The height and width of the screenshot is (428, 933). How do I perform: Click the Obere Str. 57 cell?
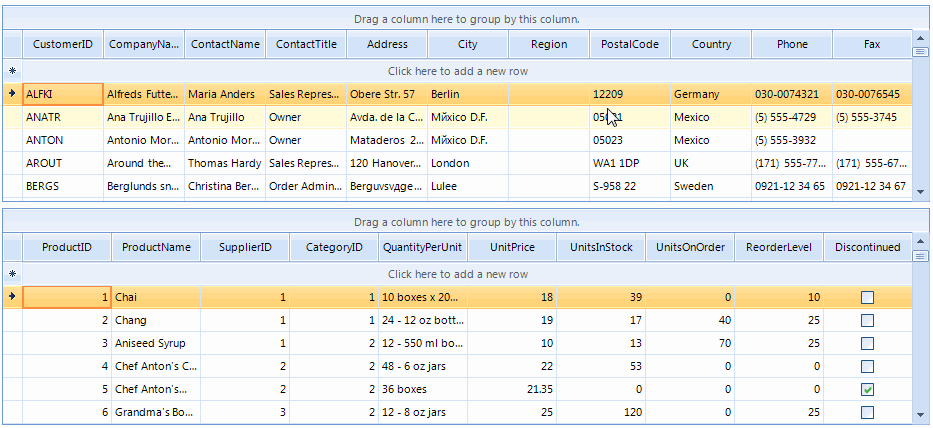click(x=387, y=94)
